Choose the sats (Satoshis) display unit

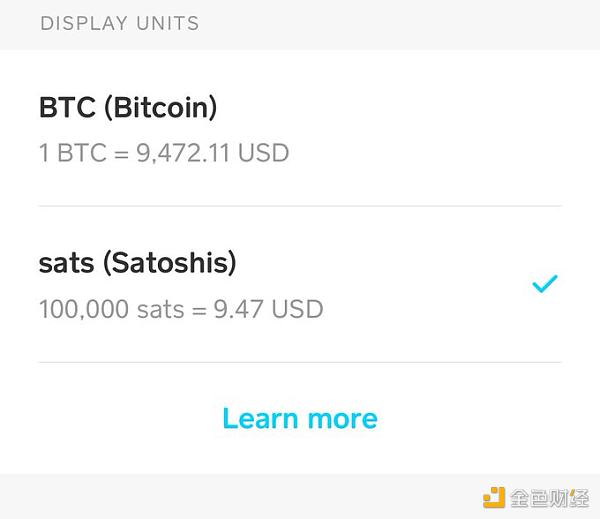tap(300, 285)
